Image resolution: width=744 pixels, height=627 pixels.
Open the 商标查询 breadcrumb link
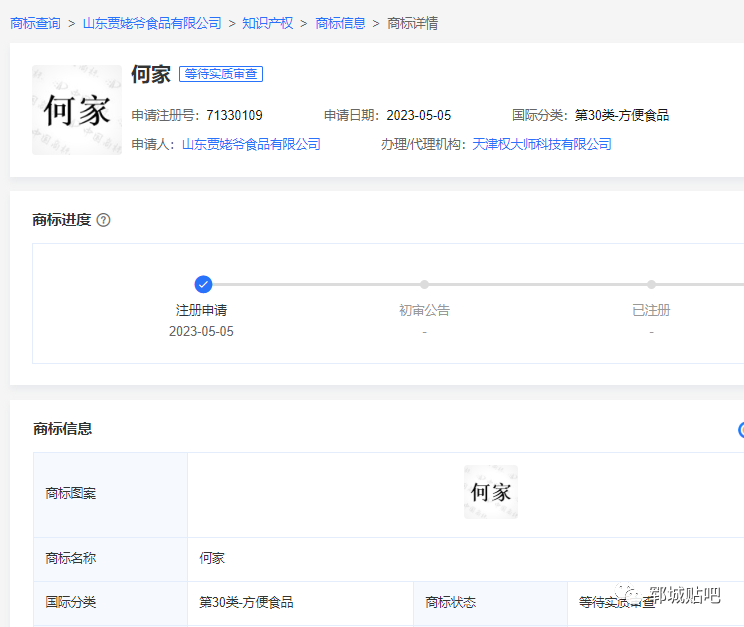(x=36, y=23)
